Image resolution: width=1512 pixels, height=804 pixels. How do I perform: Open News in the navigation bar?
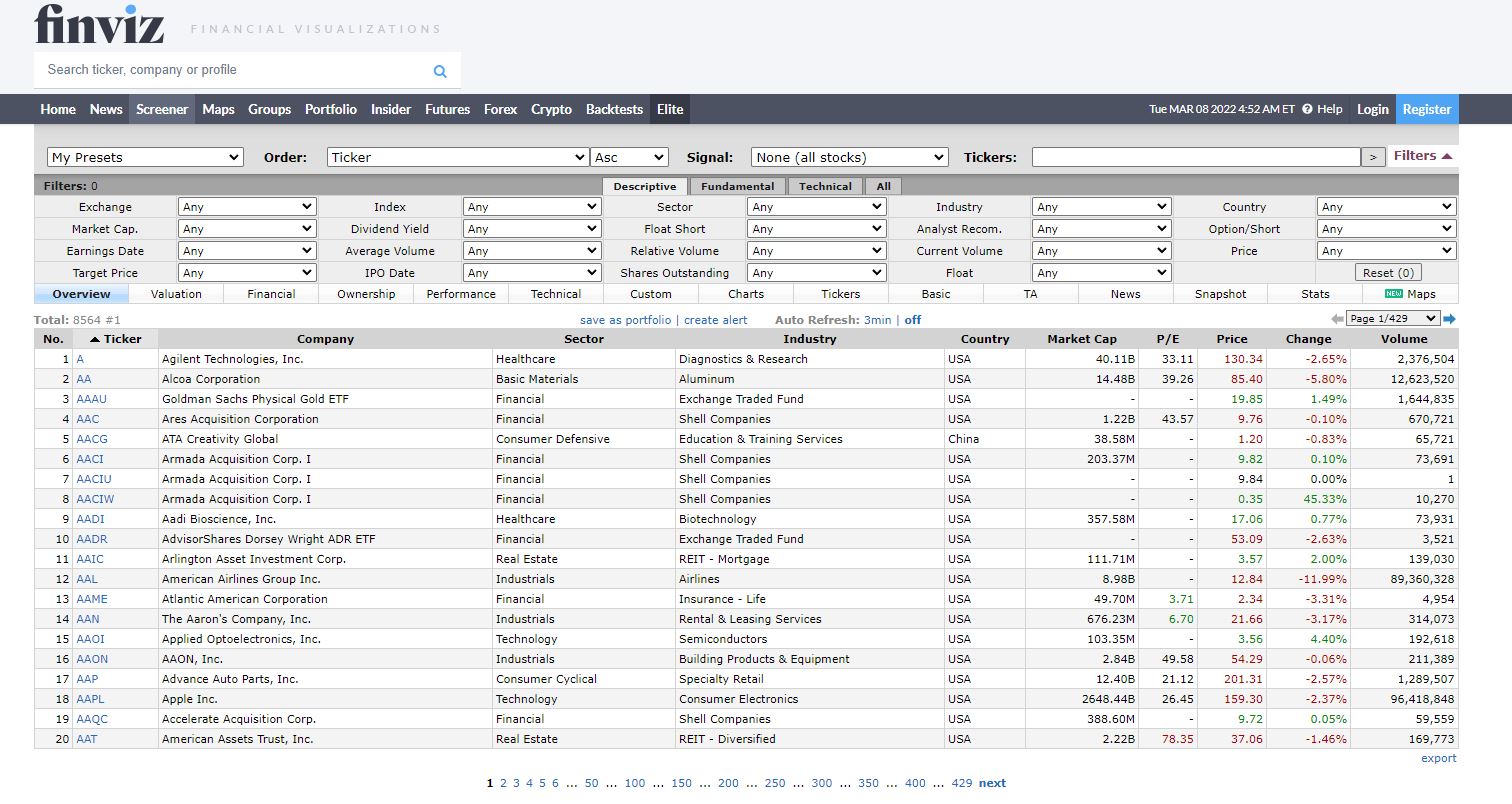click(106, 109)
